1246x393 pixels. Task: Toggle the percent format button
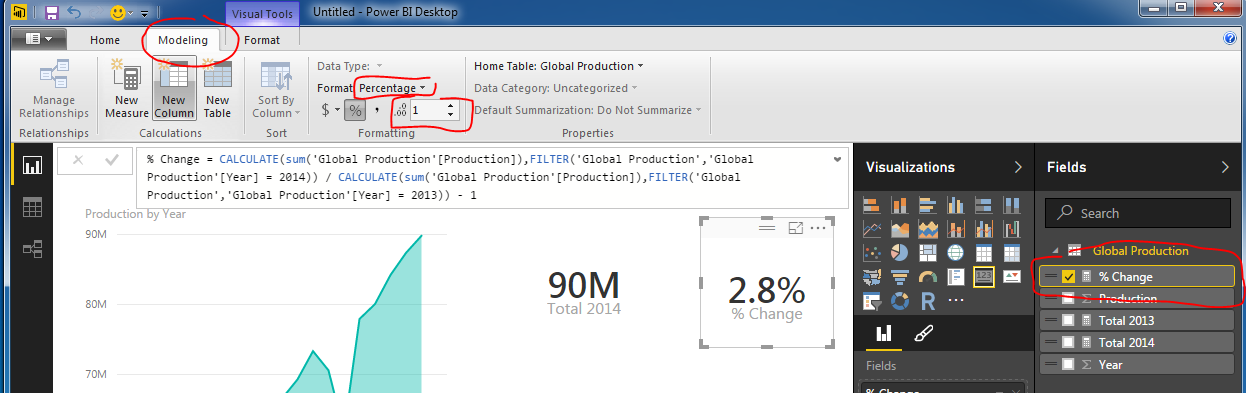click(355, 110)
